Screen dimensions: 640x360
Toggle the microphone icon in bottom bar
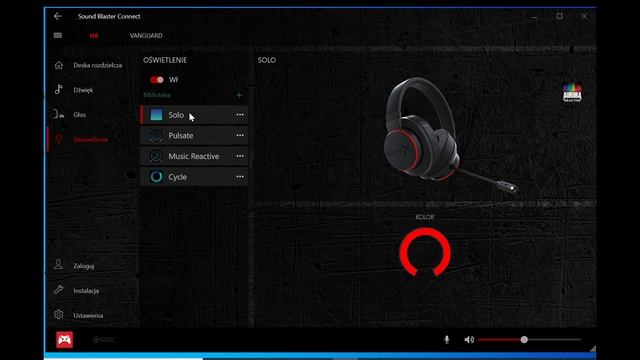(447, 340)
